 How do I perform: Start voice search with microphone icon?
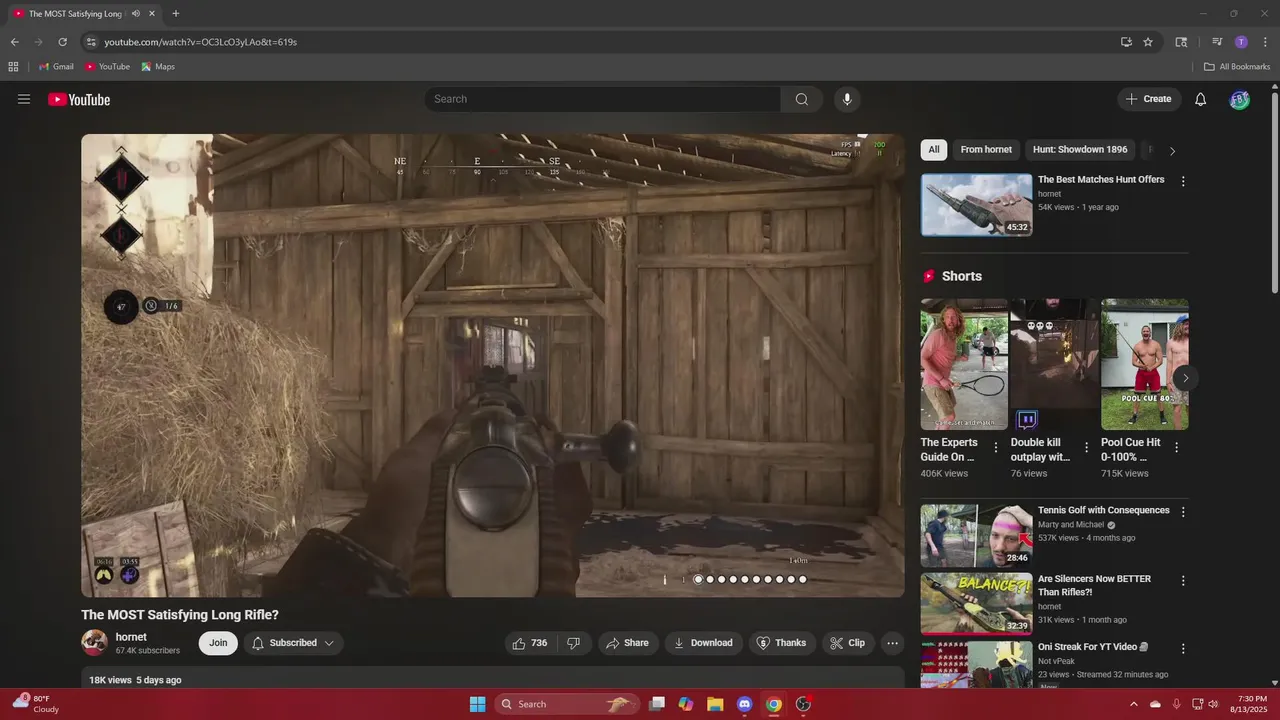click(x=847, y=99)
